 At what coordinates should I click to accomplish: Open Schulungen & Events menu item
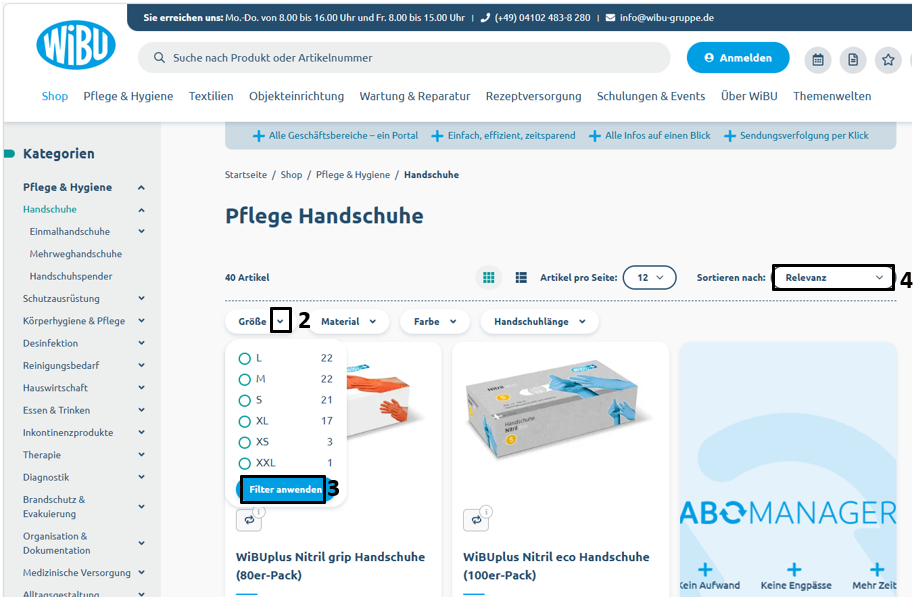point(651,96)
